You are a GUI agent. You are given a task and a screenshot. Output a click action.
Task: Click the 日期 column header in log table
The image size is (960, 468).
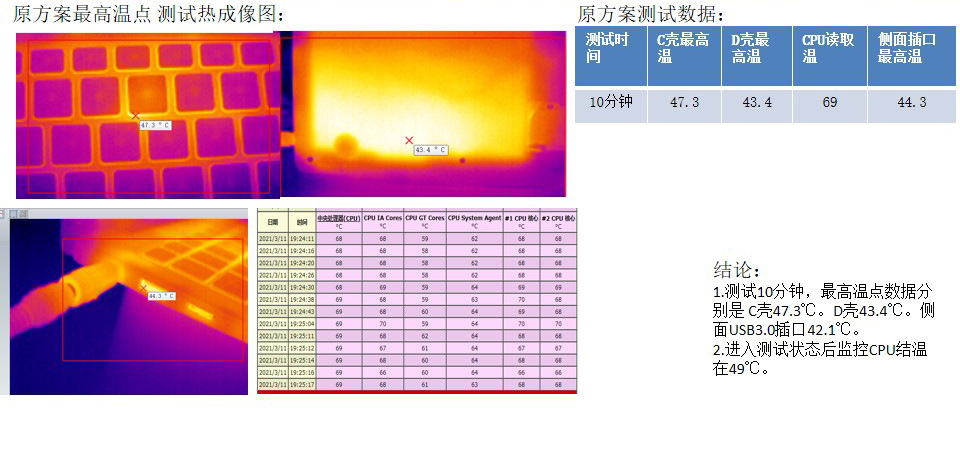[x=273, y=222]
